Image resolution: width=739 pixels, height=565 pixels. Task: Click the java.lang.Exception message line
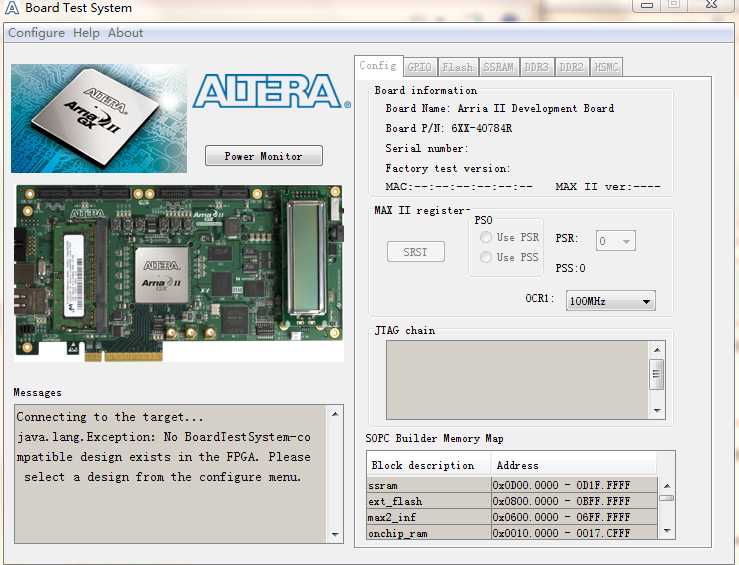[x=164, y=437]
